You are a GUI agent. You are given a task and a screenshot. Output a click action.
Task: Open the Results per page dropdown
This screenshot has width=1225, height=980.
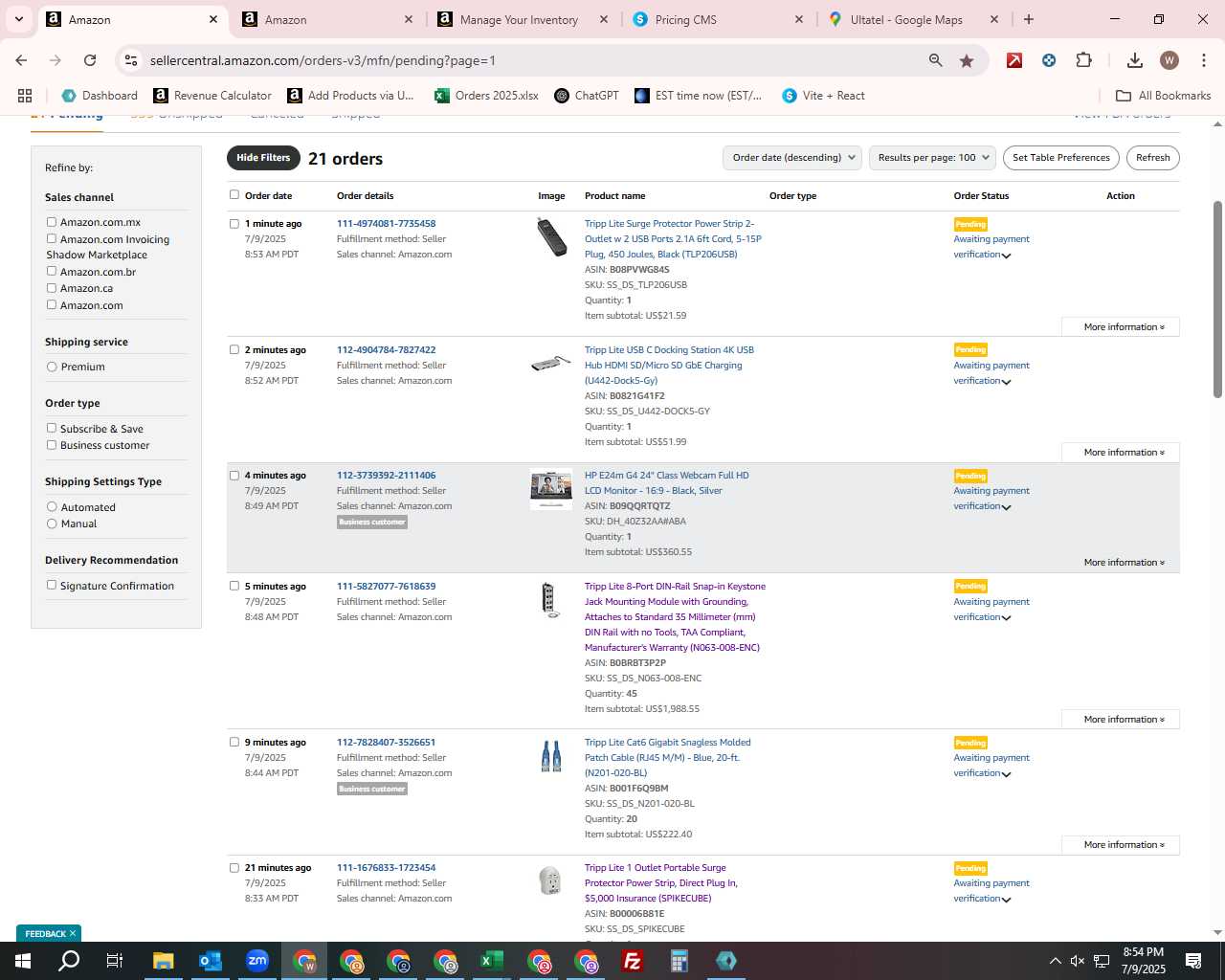(x=933, y=158)
